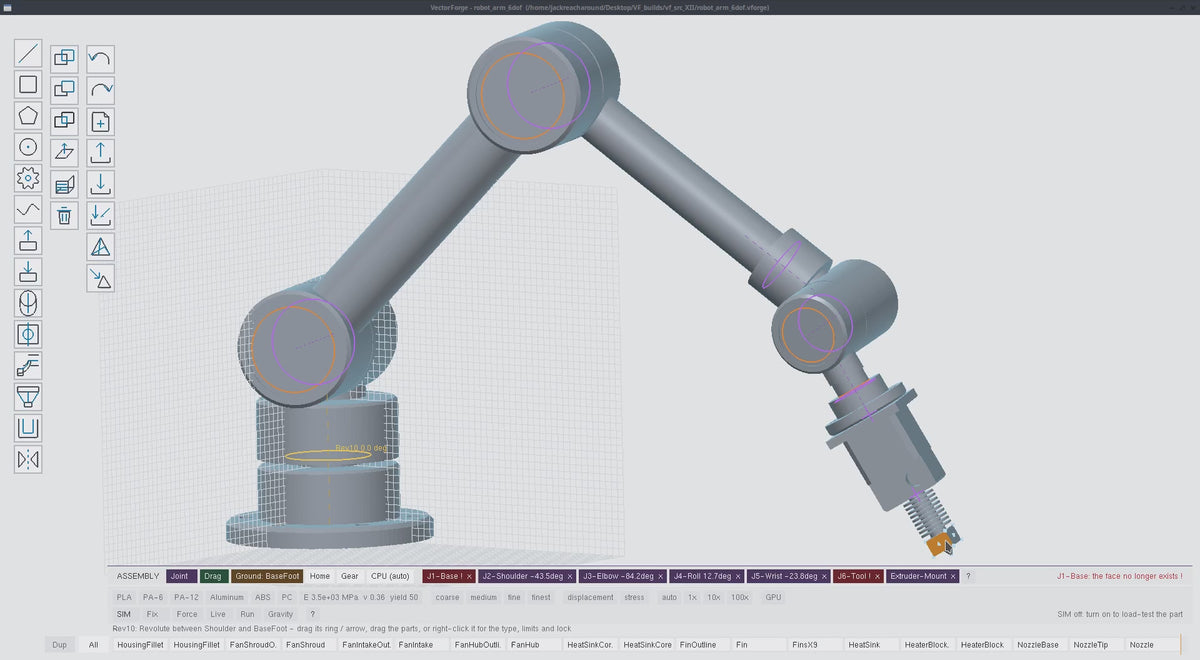
Task: Click the All button in feature bar
Action: tap(93, 645)
